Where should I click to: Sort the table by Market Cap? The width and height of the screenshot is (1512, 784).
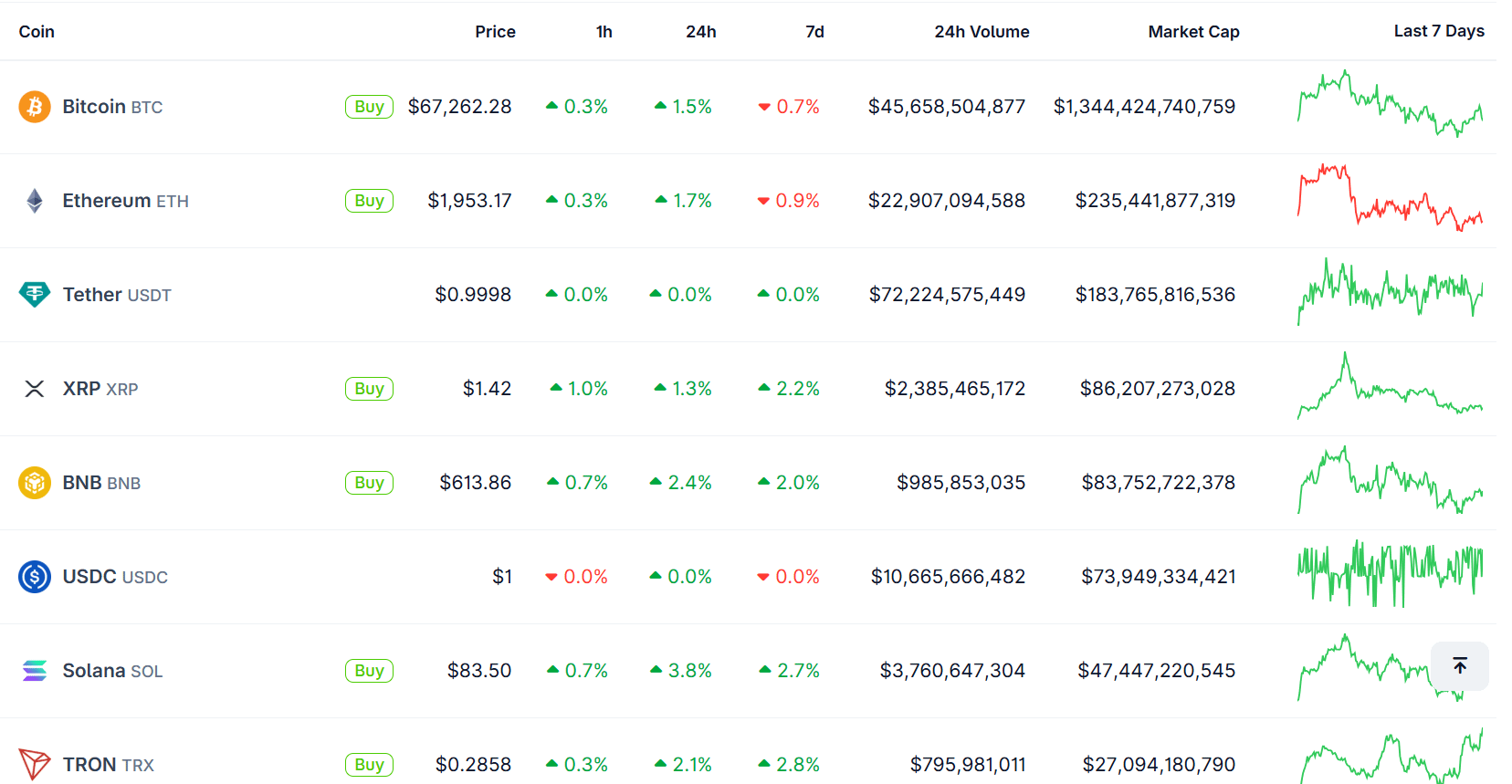tap(1193, 31)
